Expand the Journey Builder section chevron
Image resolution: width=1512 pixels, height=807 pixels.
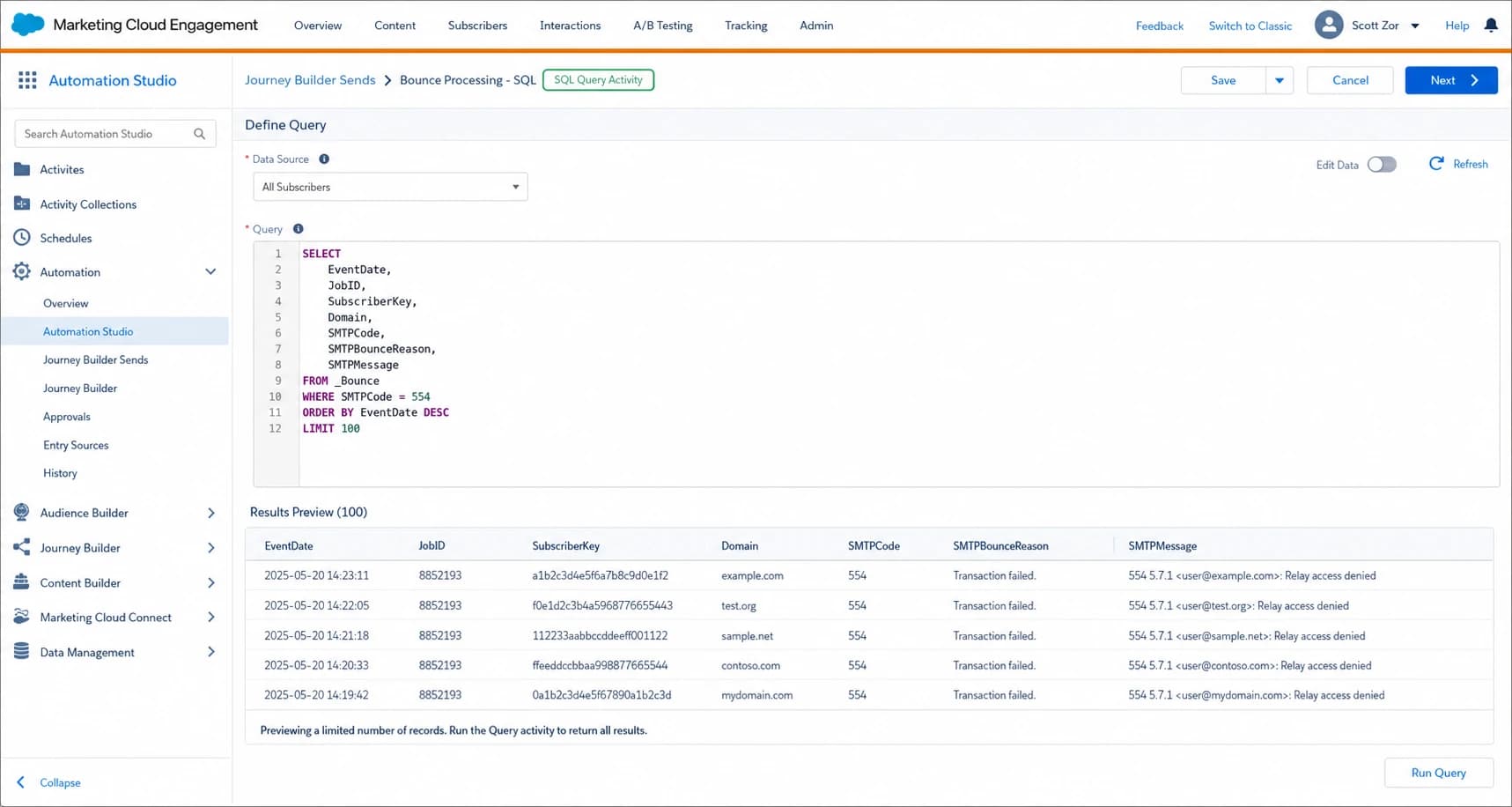[211, 548]
